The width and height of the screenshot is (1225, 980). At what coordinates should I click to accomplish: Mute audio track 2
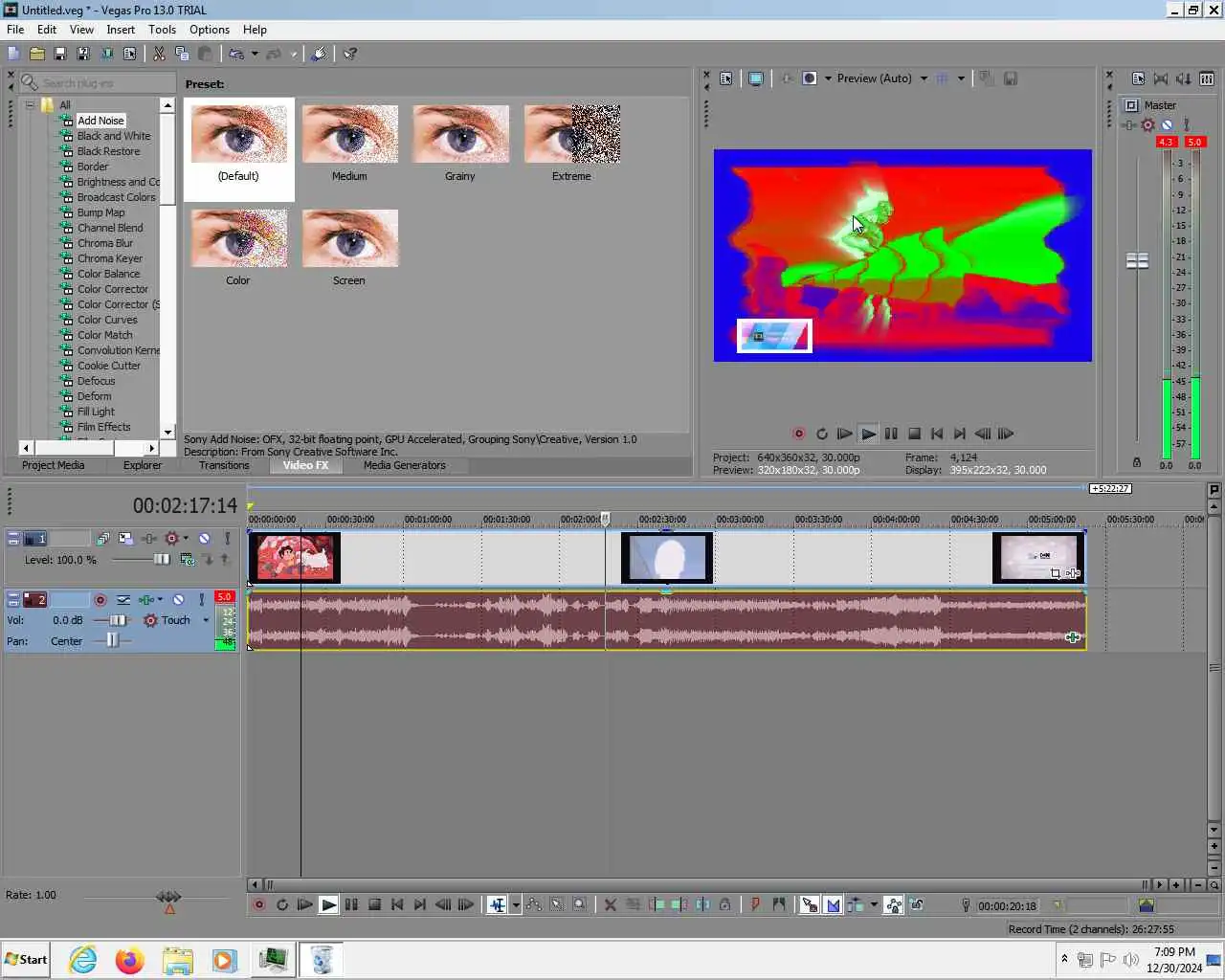pos(178,599)
